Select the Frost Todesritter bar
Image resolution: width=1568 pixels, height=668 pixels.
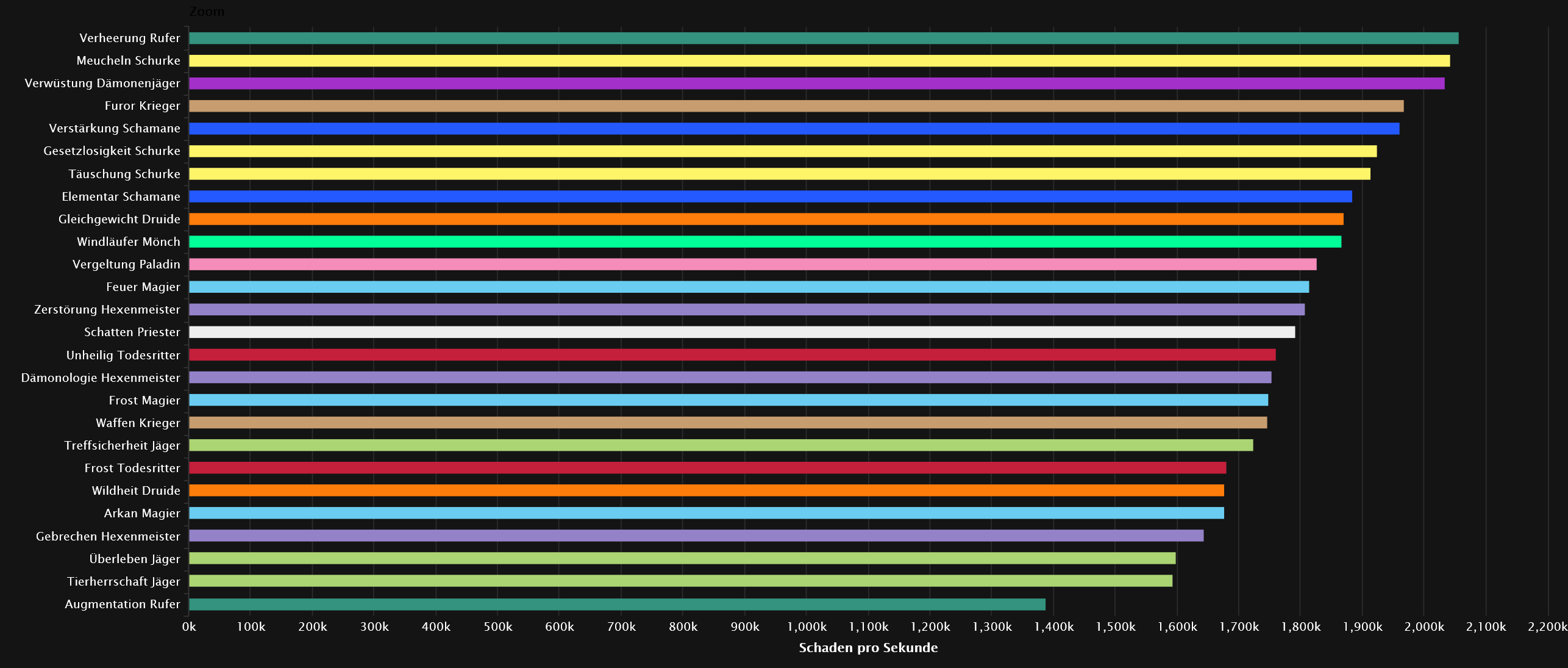(708, 467)
